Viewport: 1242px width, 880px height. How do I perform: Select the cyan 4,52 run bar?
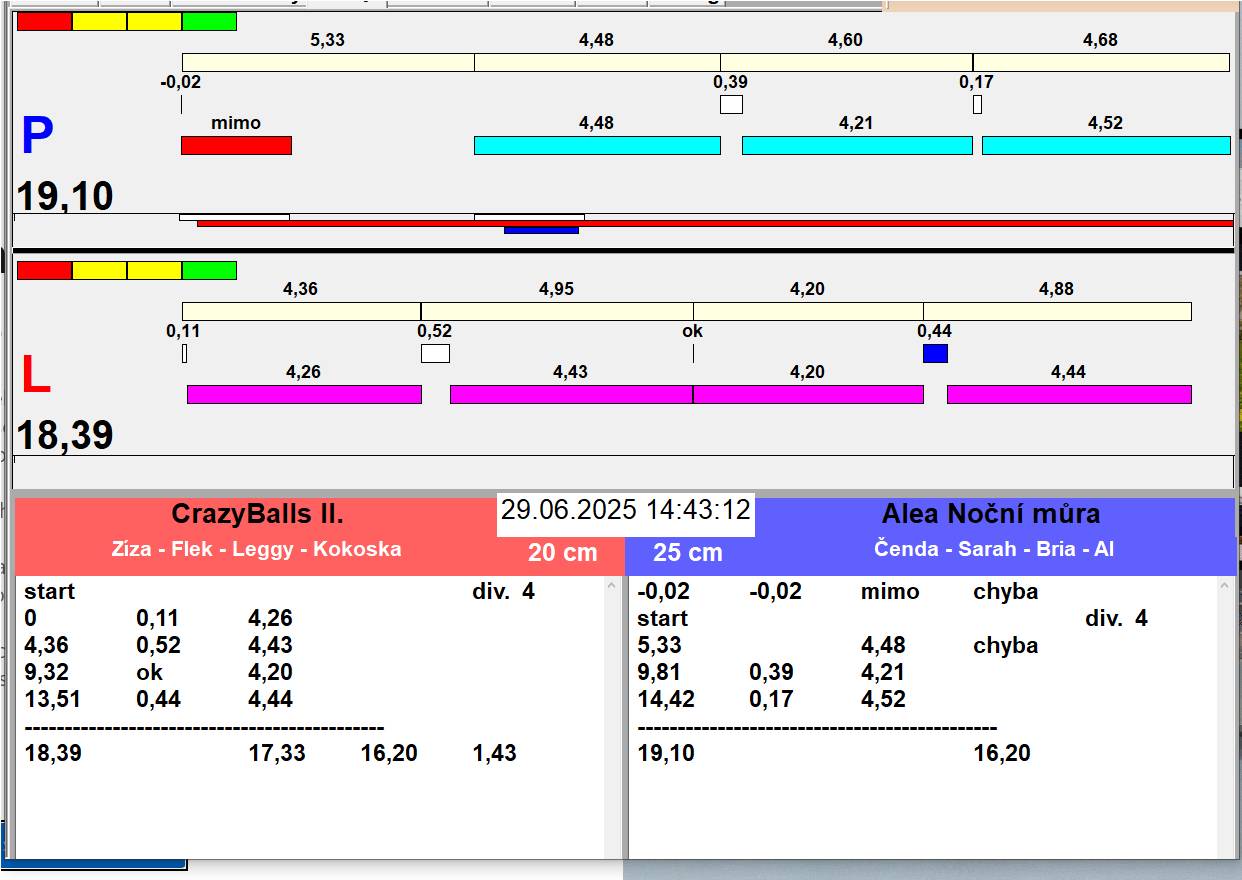coord(1105,145)
